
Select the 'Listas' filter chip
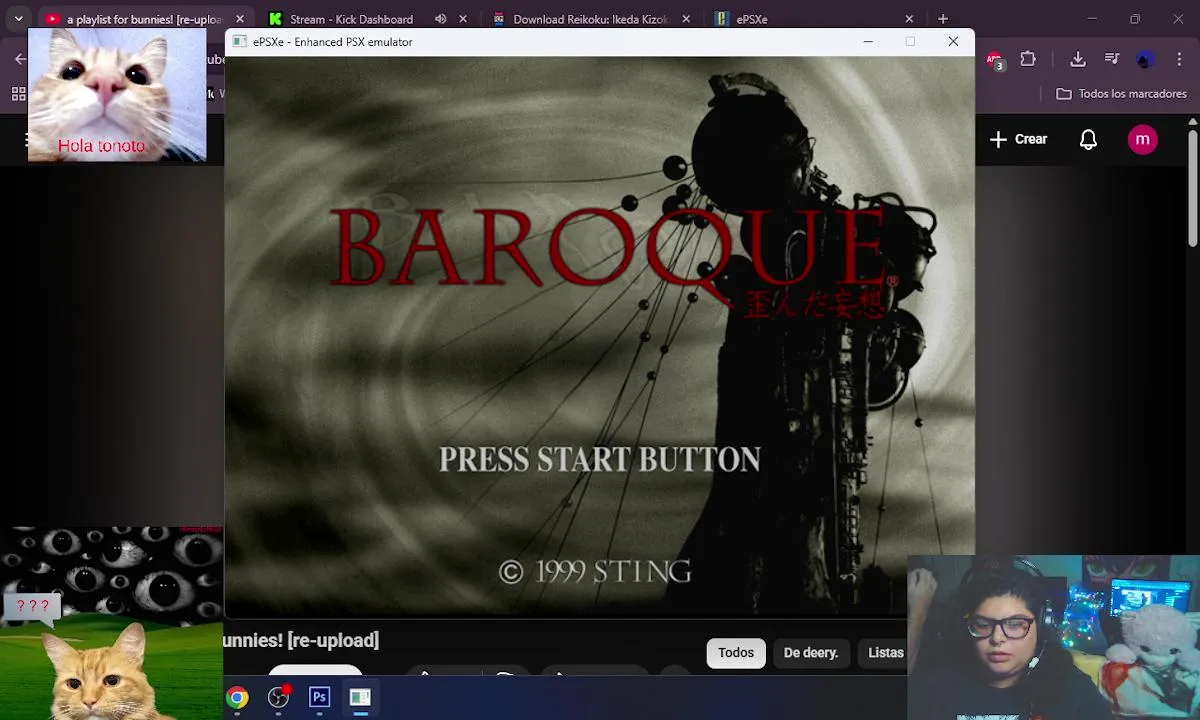[x=883, y=653]
